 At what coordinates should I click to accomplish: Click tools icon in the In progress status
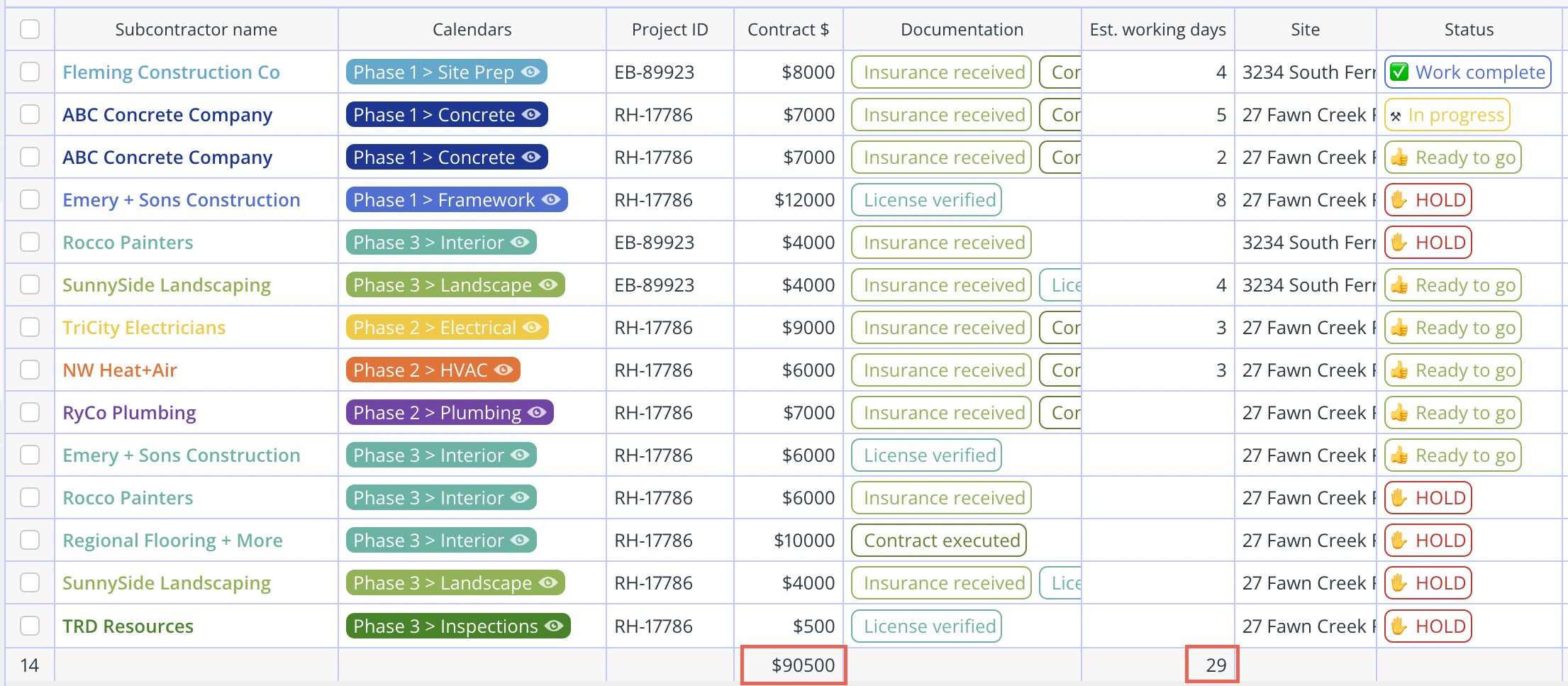click(x=1396, y=116)
